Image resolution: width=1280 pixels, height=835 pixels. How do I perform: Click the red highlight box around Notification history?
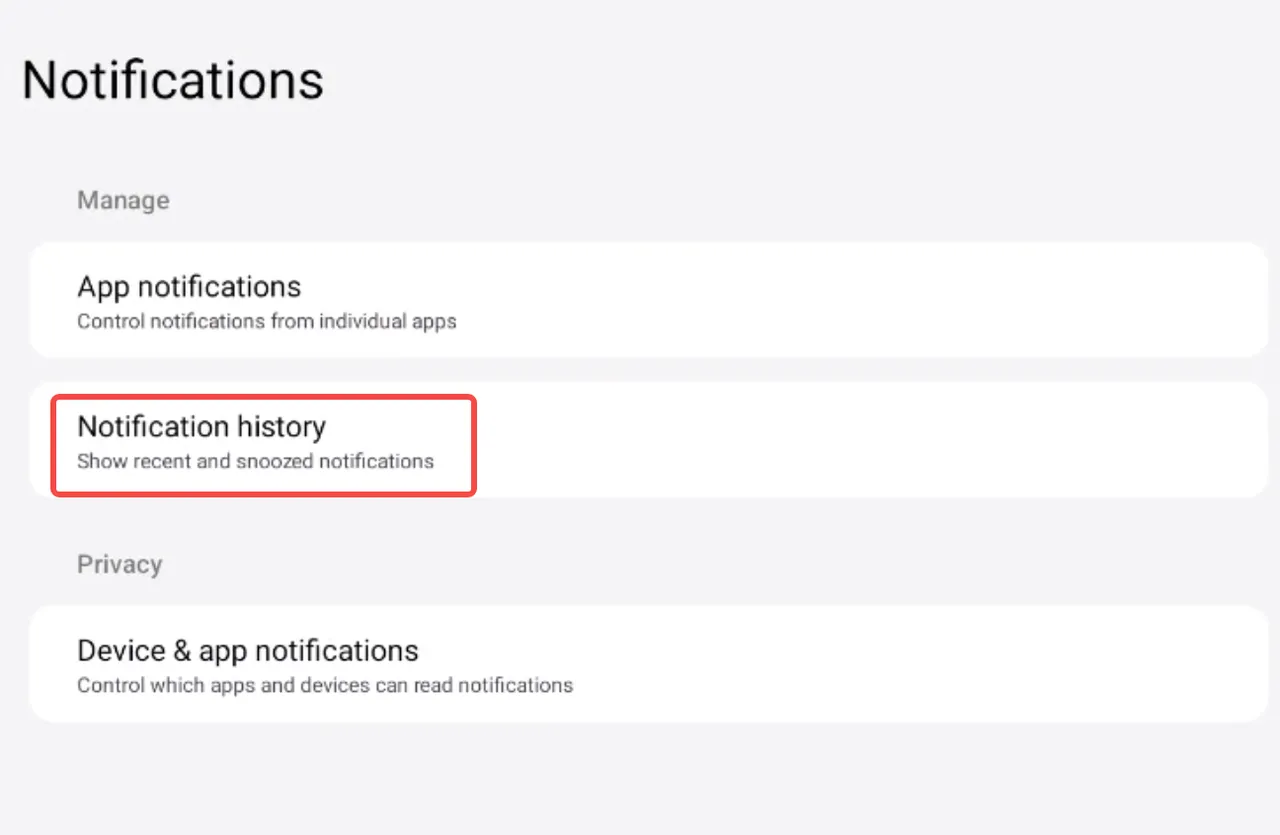pyautogui.click(x=263, y=397)
